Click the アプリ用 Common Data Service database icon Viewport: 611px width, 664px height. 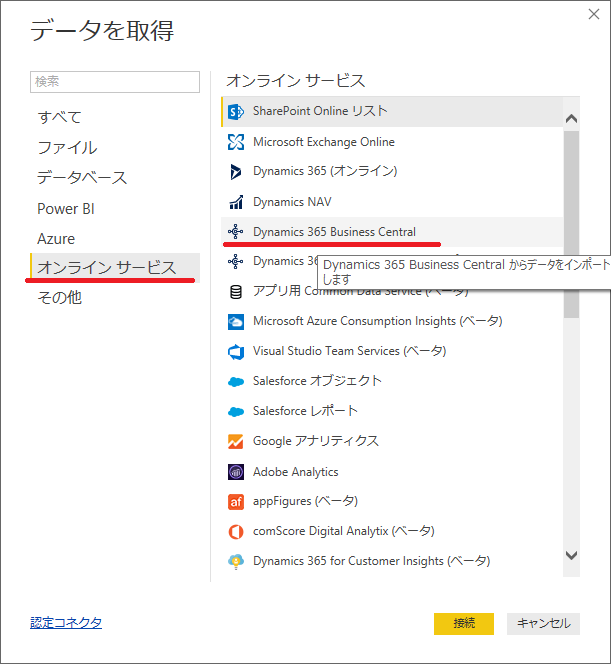pyautogui.click(x=236, y=292)
